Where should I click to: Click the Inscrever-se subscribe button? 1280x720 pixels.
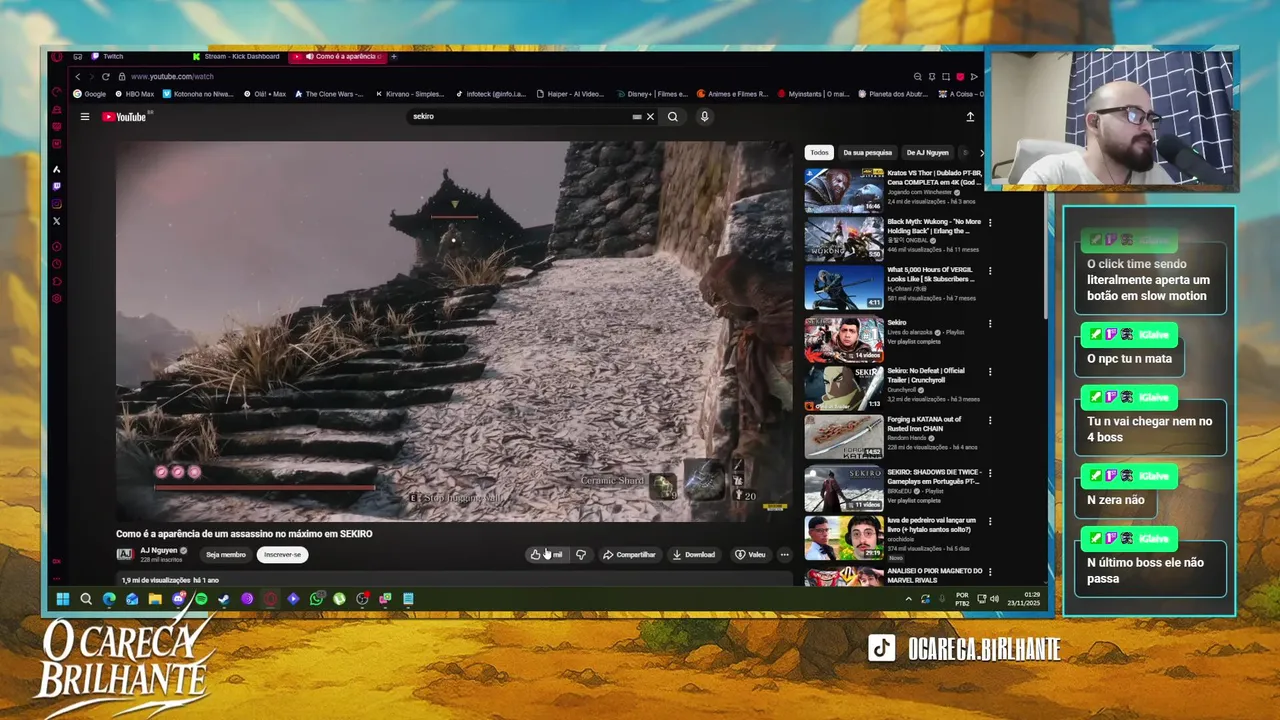tap(282, 555)
